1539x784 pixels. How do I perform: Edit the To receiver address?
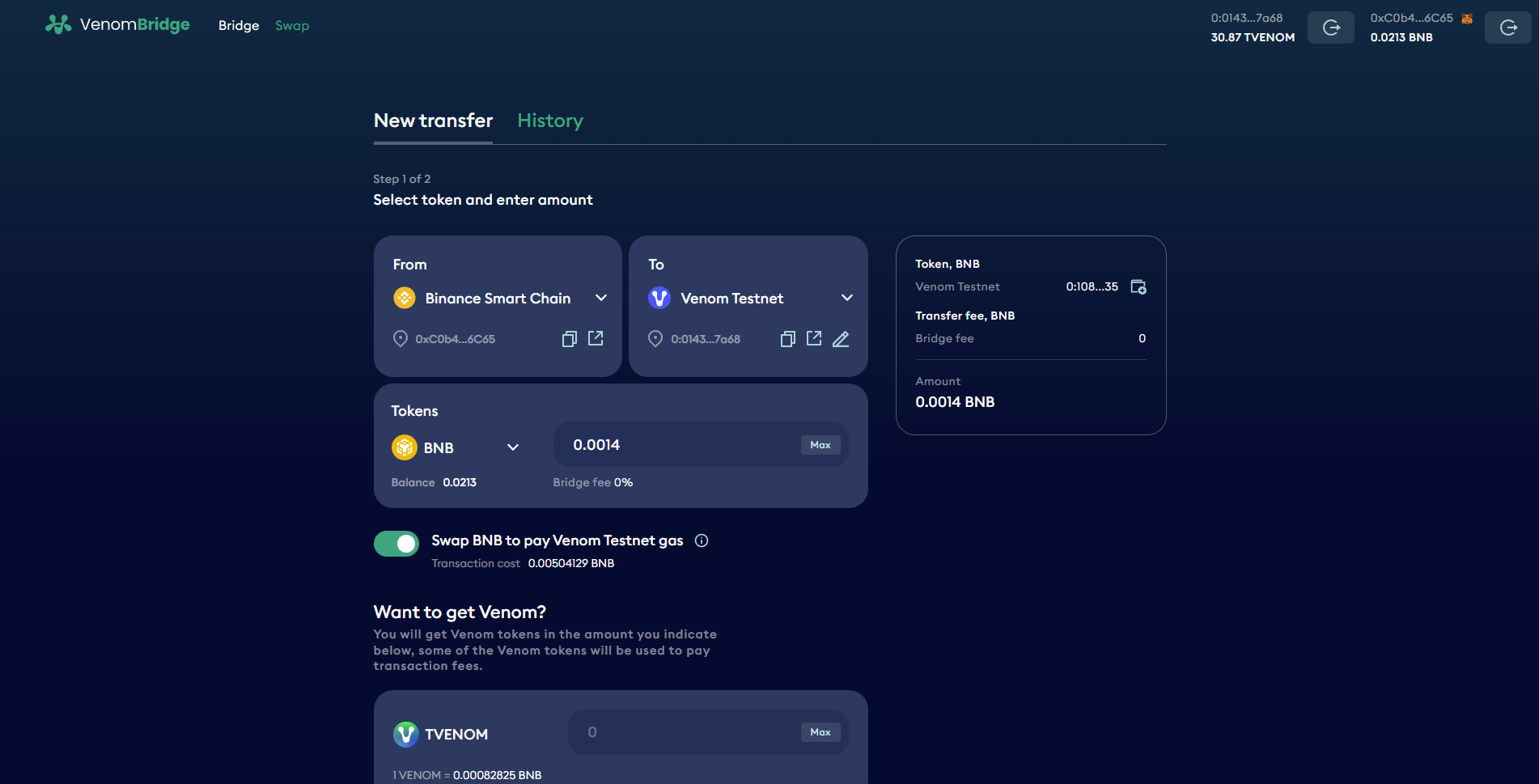coord(841,339)
